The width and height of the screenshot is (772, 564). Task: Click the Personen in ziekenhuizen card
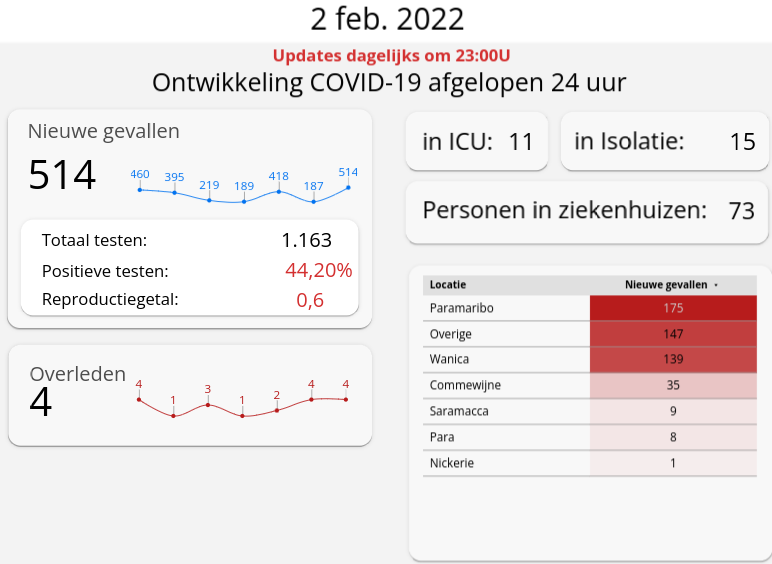[587, 211]
